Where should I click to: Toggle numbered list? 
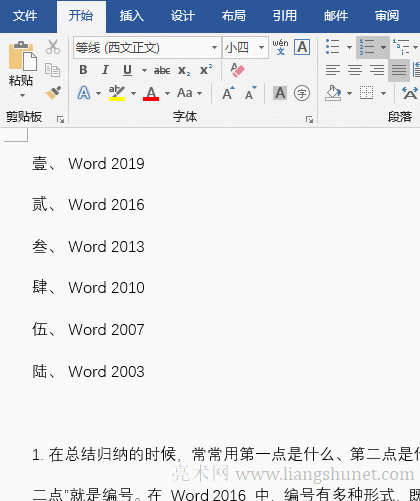point(367,47)
